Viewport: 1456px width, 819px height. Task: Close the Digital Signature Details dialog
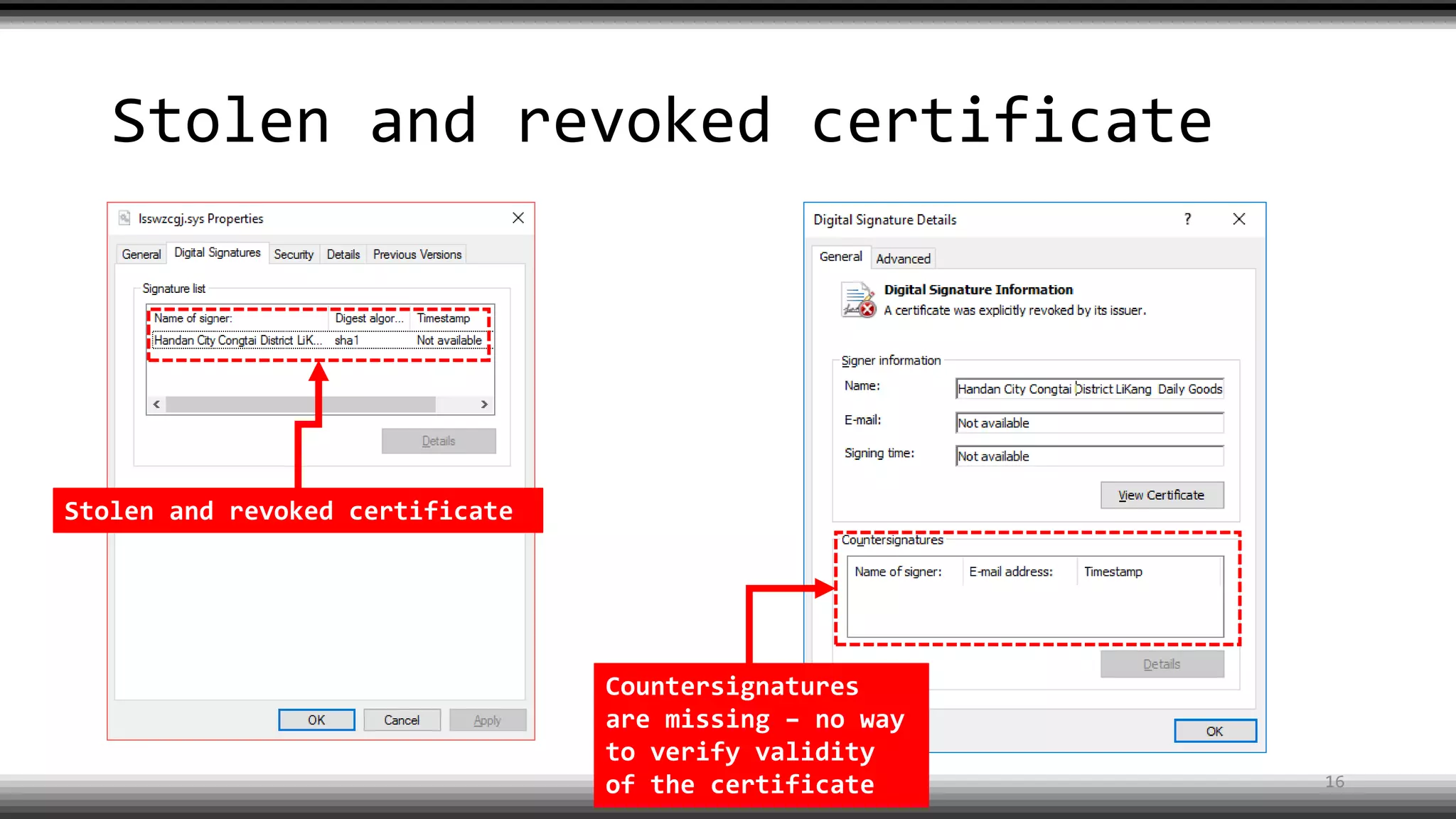pyautogui.click(x=1239, y=219)
